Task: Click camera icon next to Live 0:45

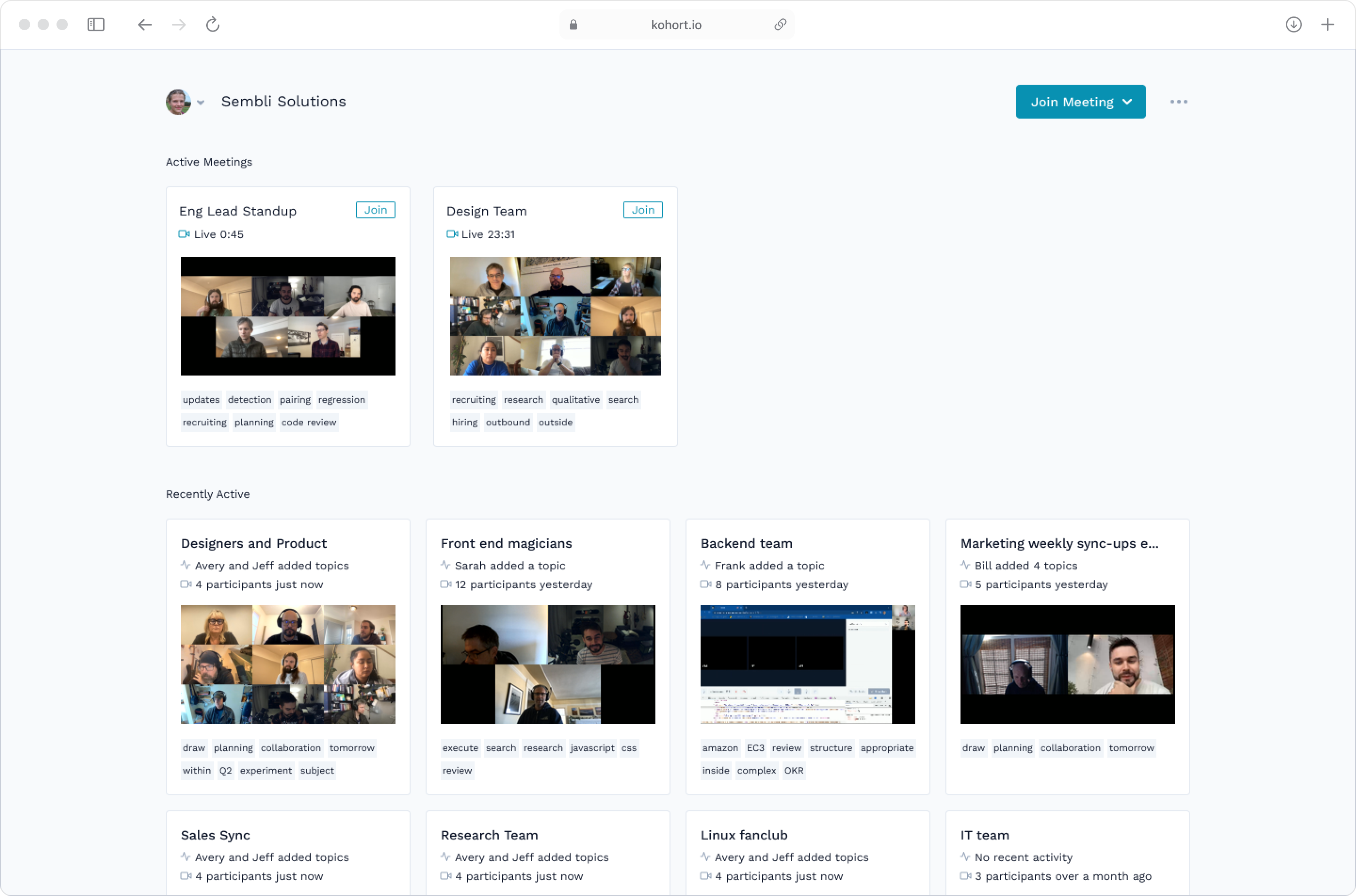Action: click(x=184, y=234)
